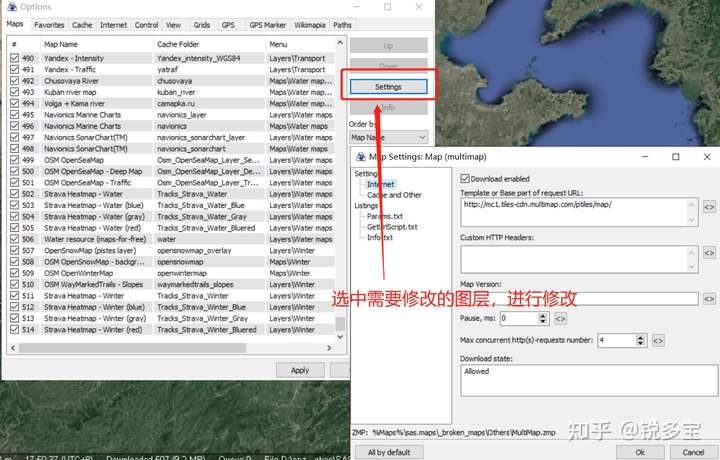This screenshot has width=720, height=460.
Task: Sort by the Cache Folder column header
Action: pos(209,45)
